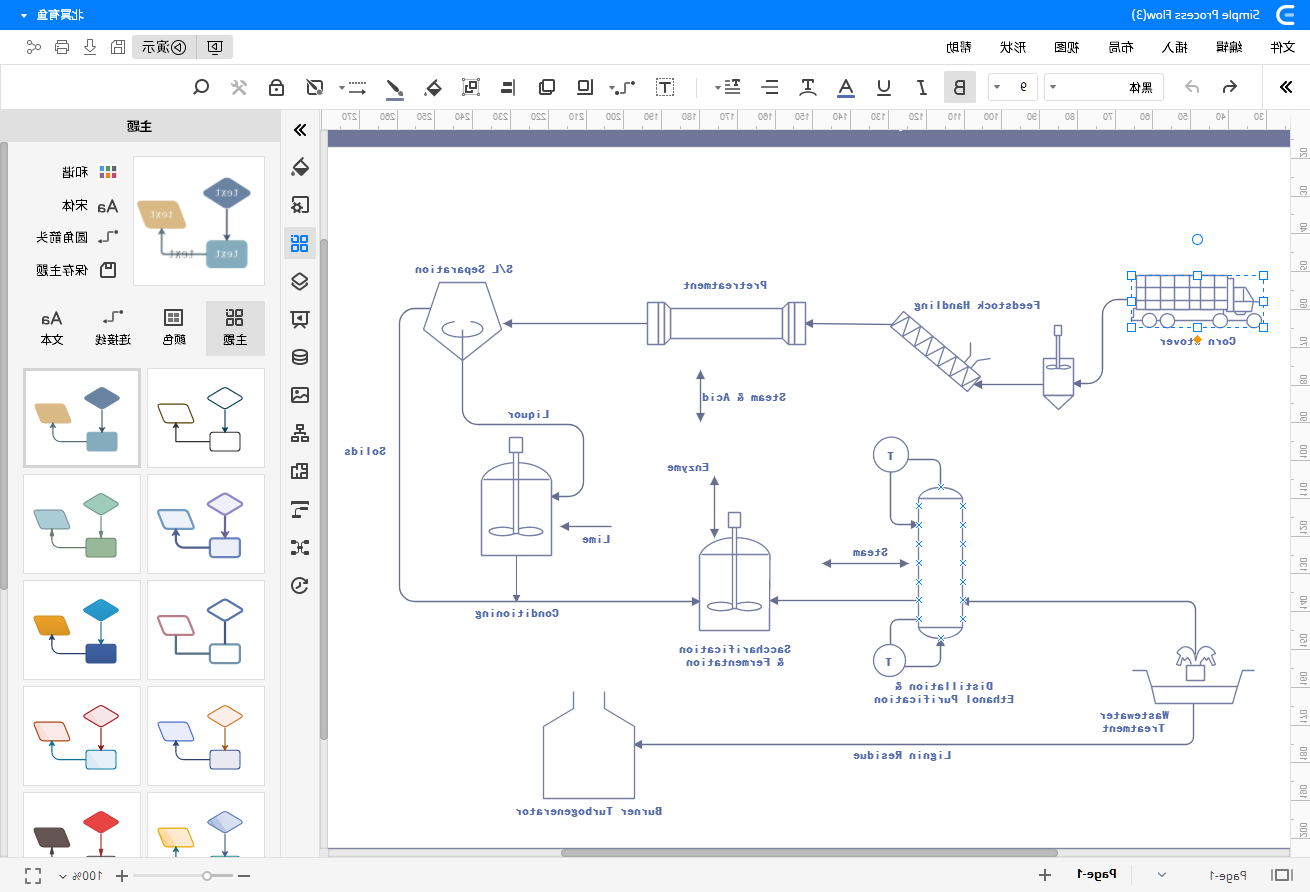Open the line spacing dropdown
The width and height of the screenshot is (1310, 892).
(x=728, y=87)
